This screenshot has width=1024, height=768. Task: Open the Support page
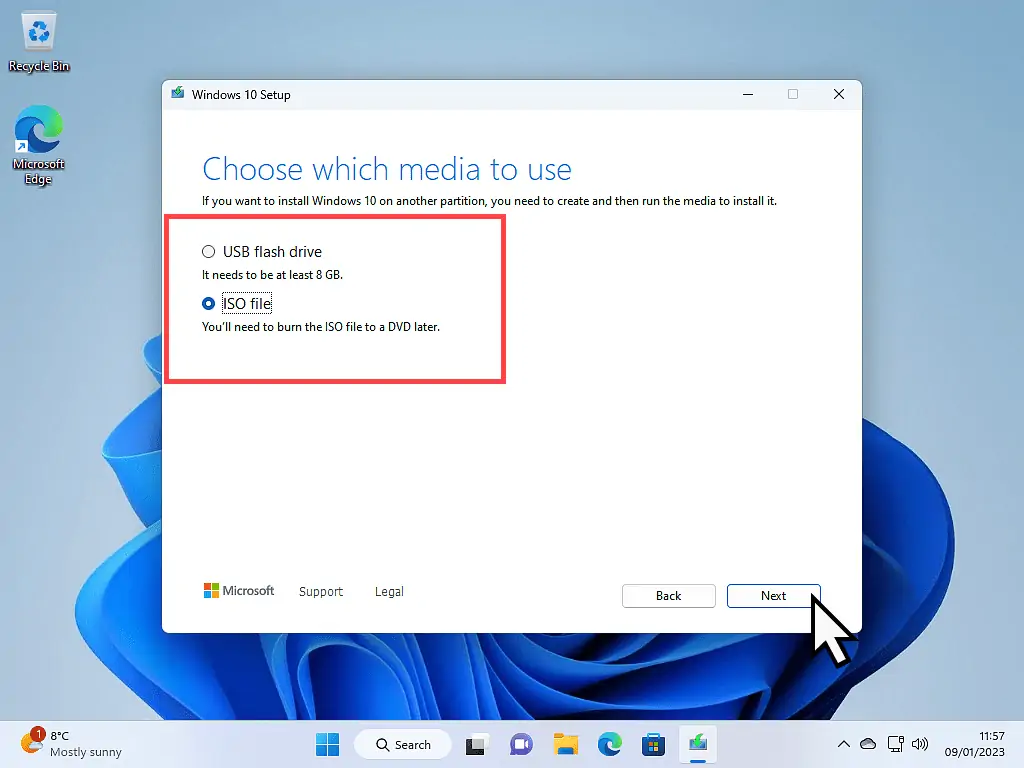(x=320, y=591)
